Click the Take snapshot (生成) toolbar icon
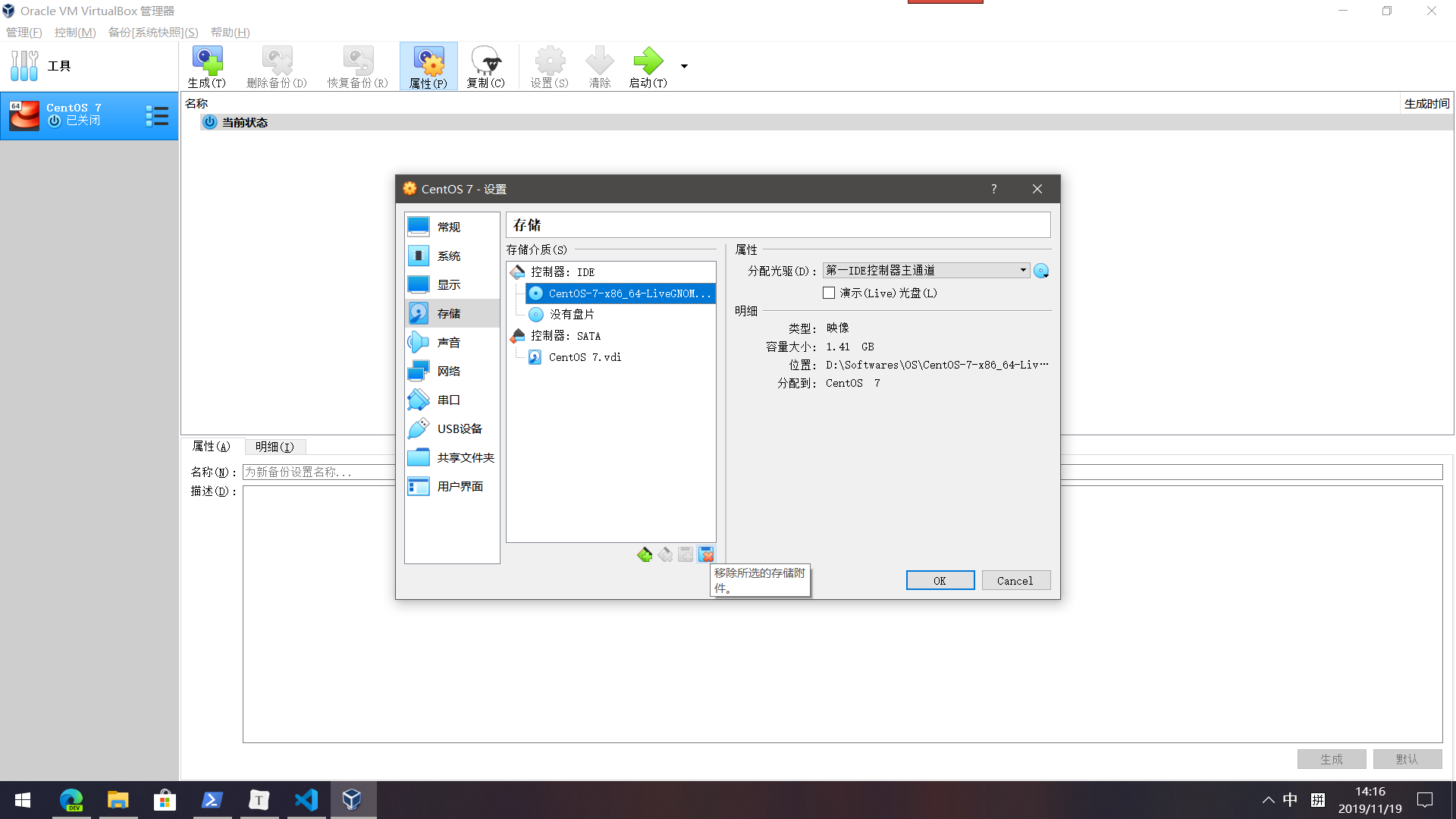Viewport: 1456px width, 819px height. (x=206, y=62)
